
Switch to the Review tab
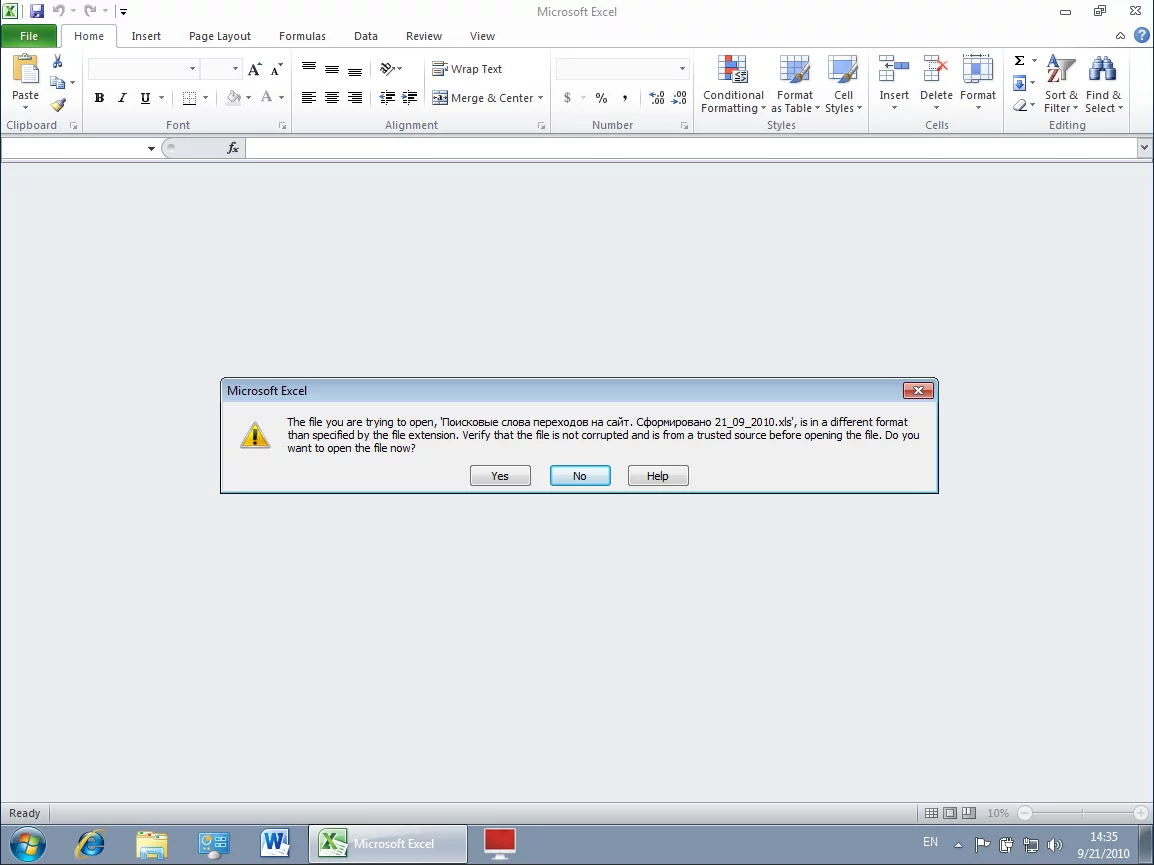tap(424, 36)
